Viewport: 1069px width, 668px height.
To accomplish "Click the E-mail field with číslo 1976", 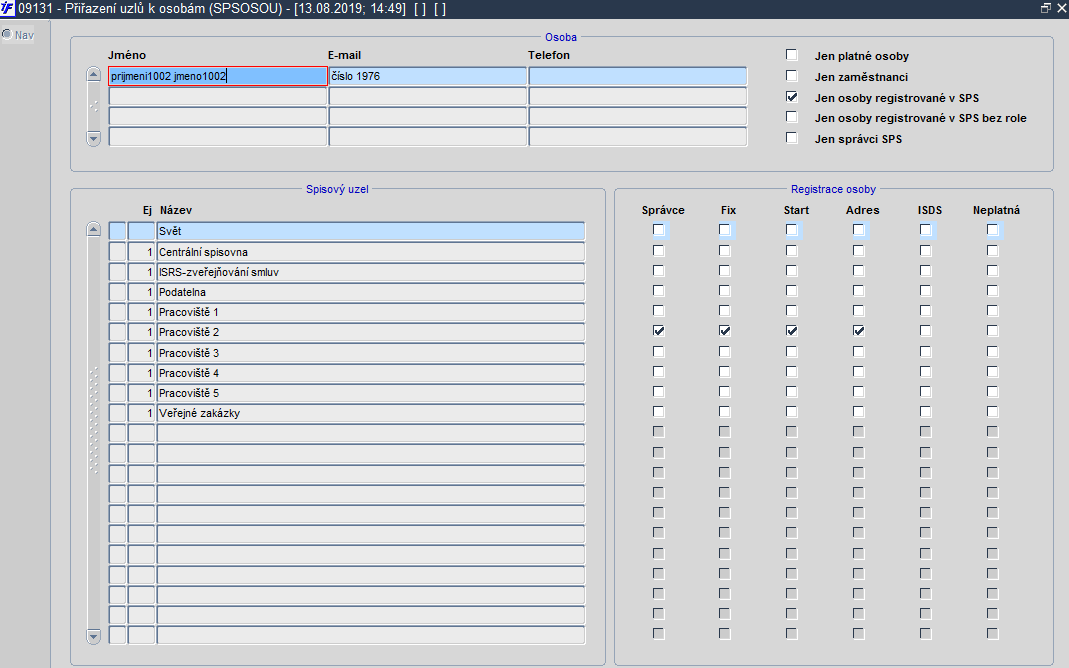I will [427, 76].
